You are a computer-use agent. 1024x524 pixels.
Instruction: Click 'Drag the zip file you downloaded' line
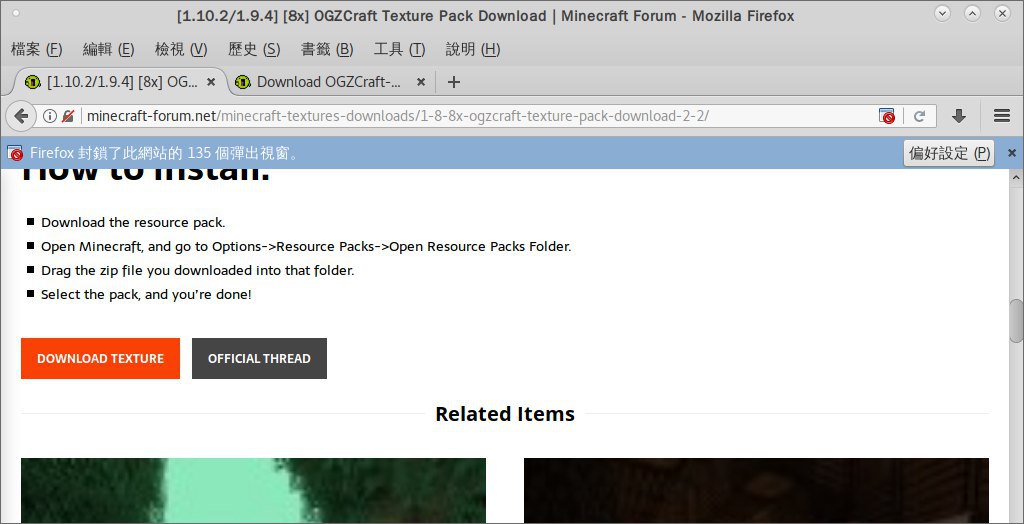(197, 270)
